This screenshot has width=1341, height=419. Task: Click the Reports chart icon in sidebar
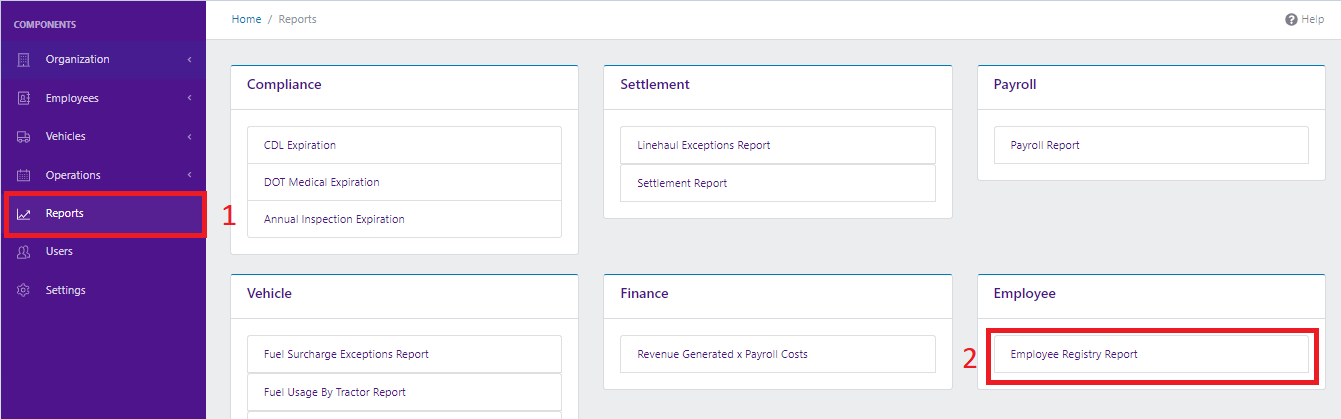(24, 214)
